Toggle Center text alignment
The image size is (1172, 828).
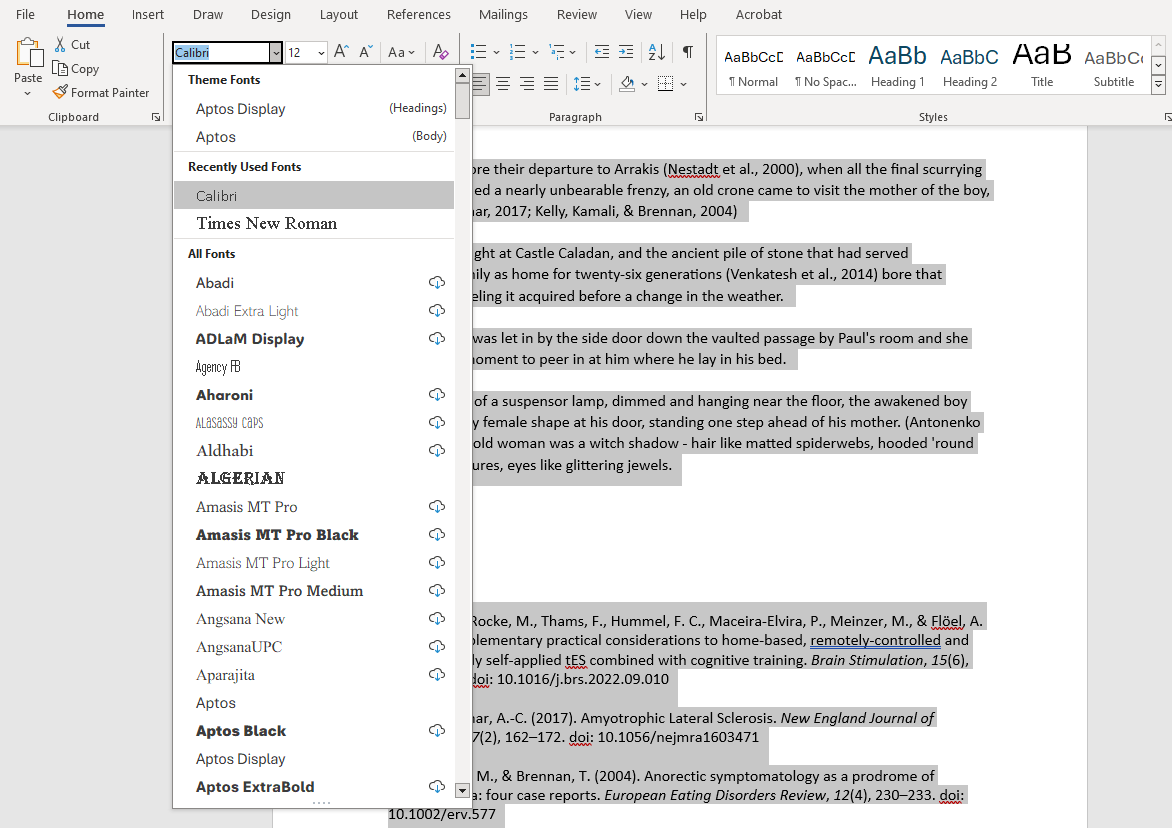point(503,84)
